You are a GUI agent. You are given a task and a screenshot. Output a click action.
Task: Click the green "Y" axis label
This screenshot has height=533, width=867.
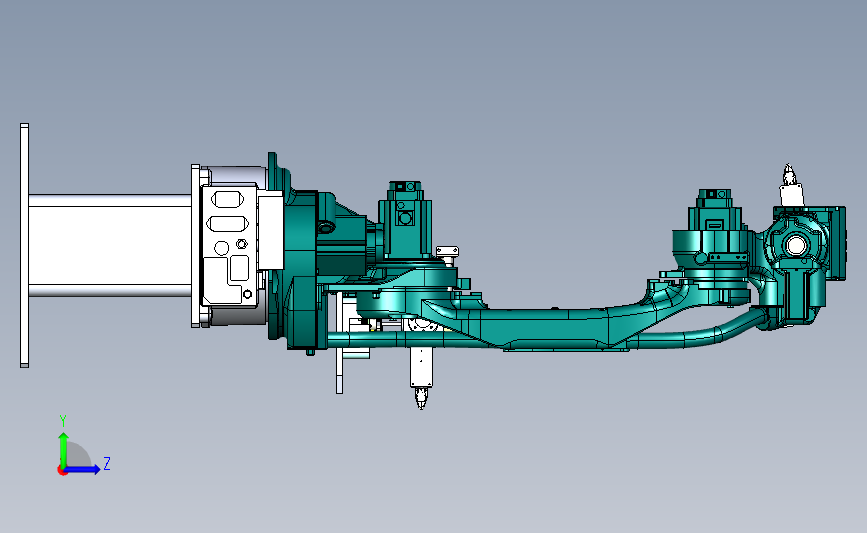point(63,422)
